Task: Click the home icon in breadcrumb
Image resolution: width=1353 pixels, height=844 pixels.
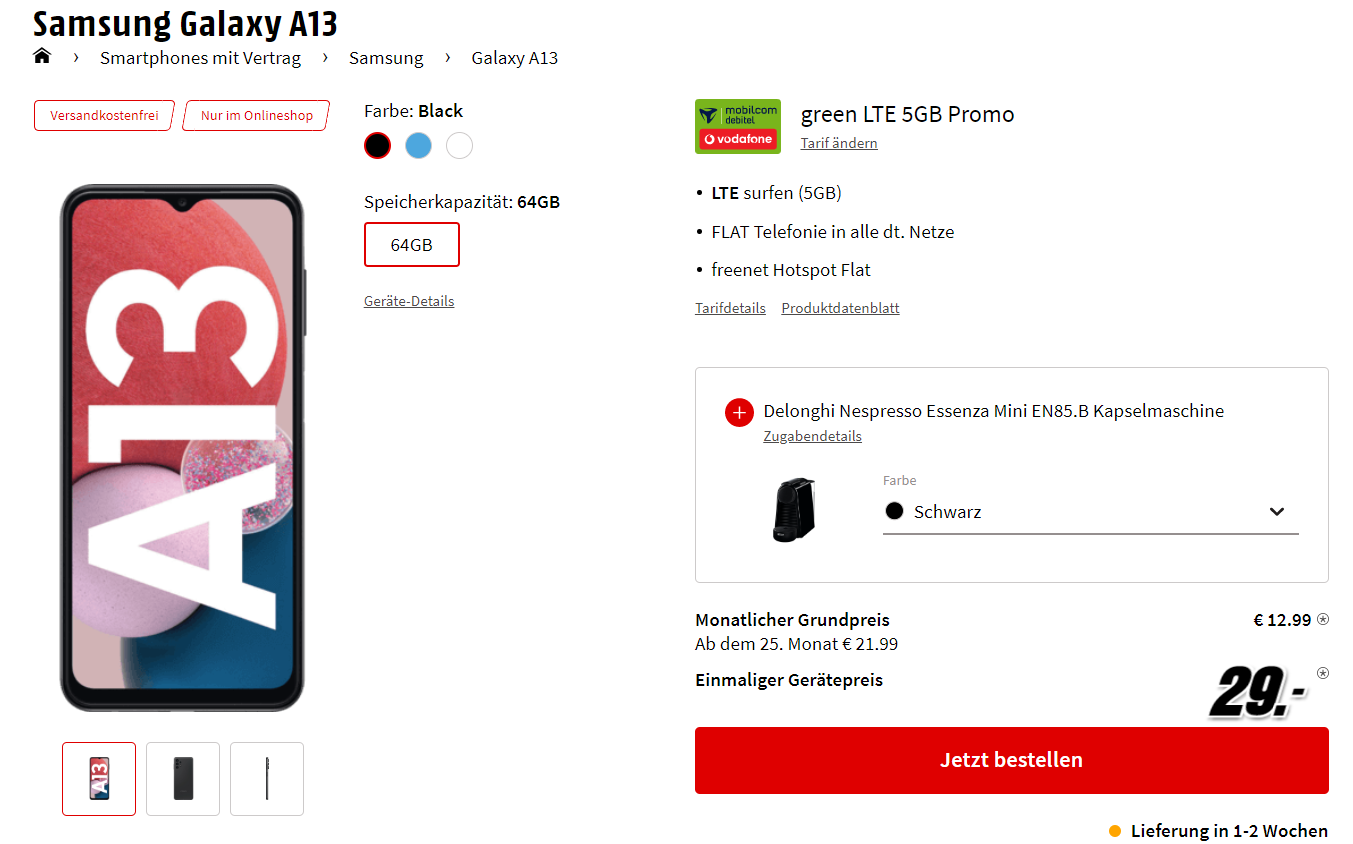Action: (42, 56)
